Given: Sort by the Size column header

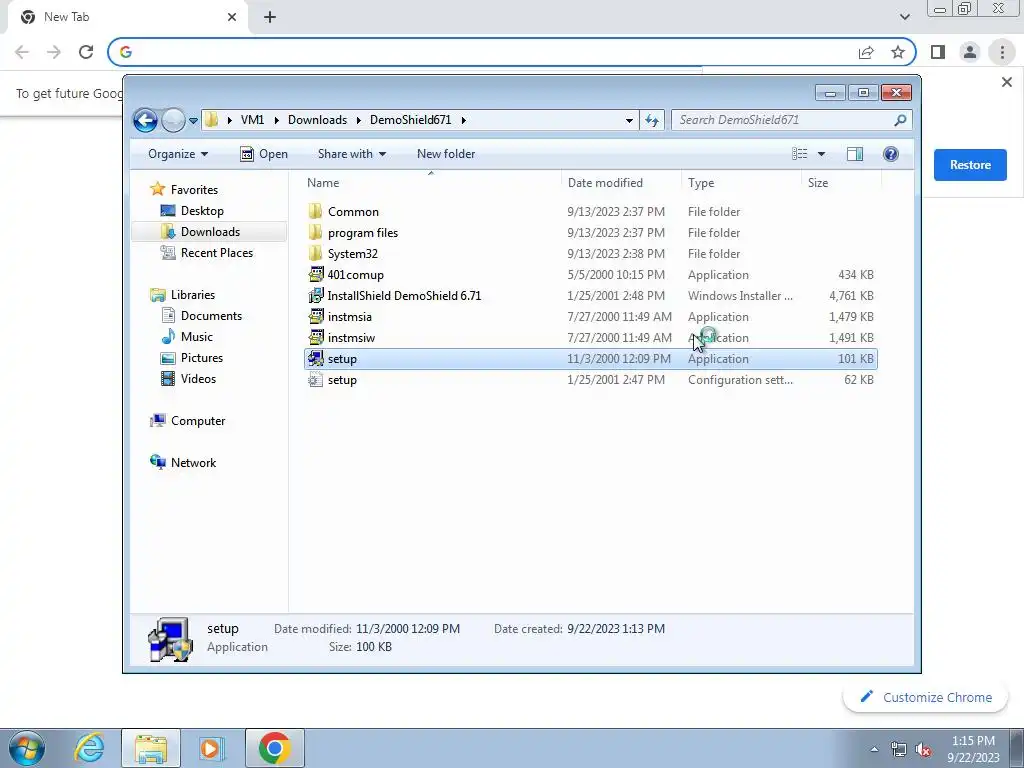Looking at the screenshot, I should (x=818, y=183).
